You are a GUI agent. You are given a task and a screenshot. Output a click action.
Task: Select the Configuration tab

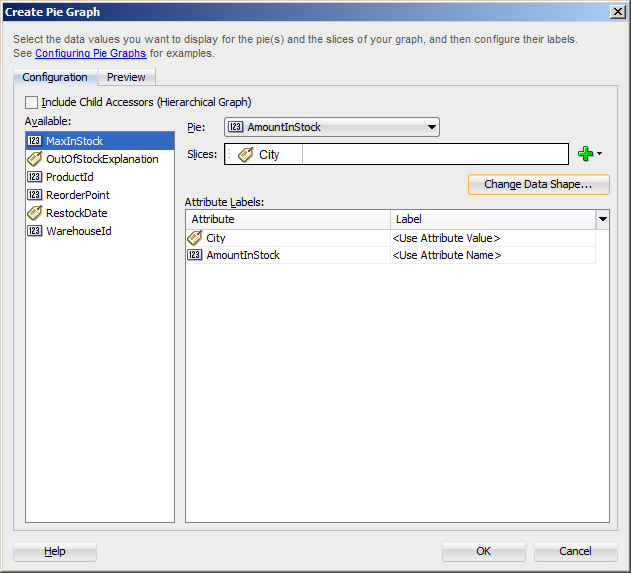pos(55,77)
